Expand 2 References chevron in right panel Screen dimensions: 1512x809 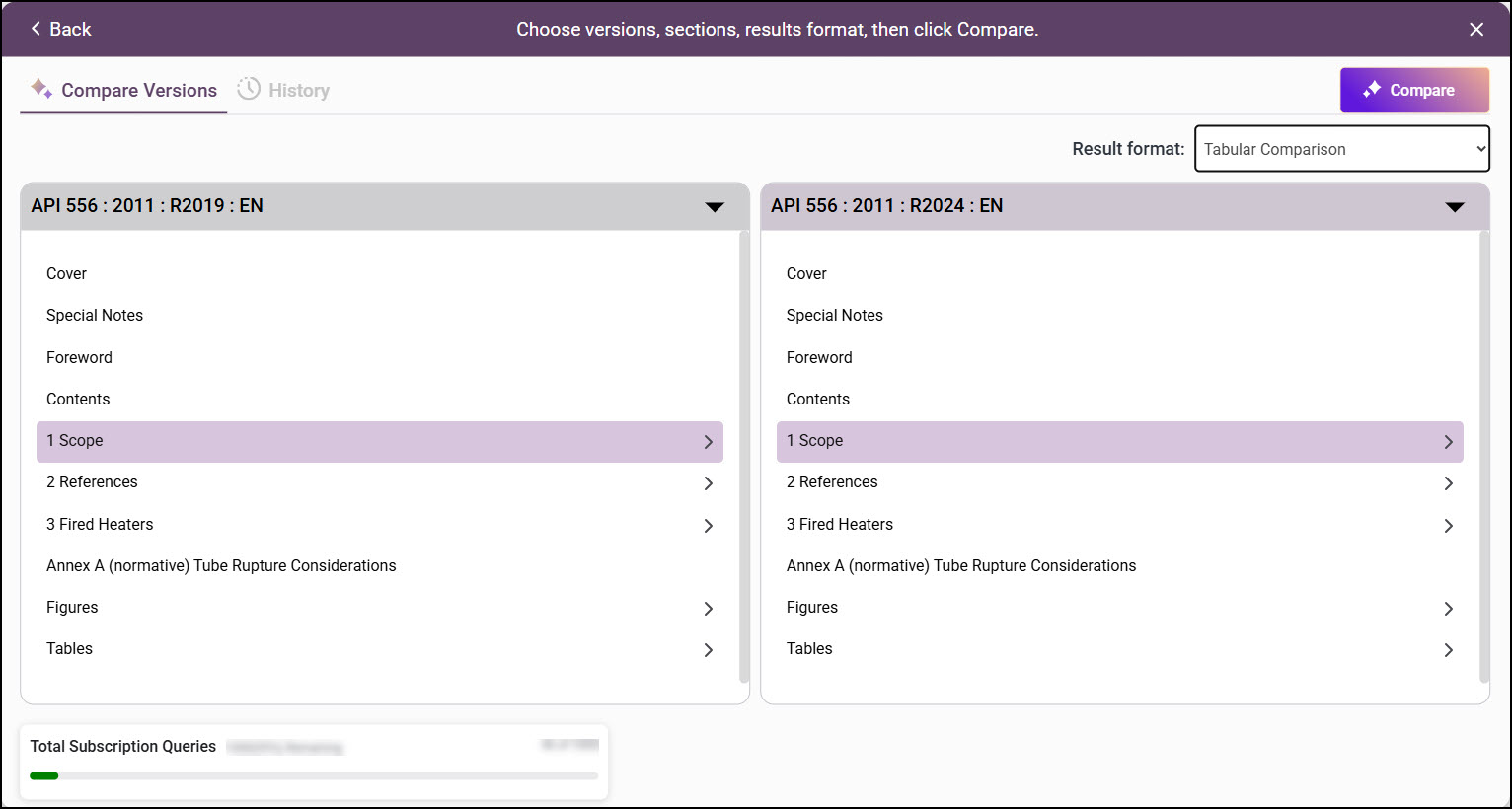coord(1448,483)
